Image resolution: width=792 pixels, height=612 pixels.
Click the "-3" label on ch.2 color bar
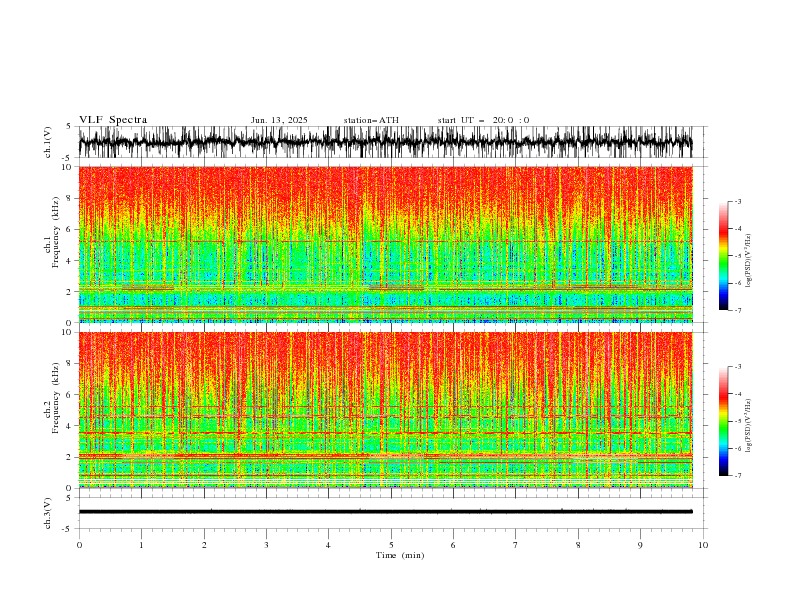tap(737, 367)
